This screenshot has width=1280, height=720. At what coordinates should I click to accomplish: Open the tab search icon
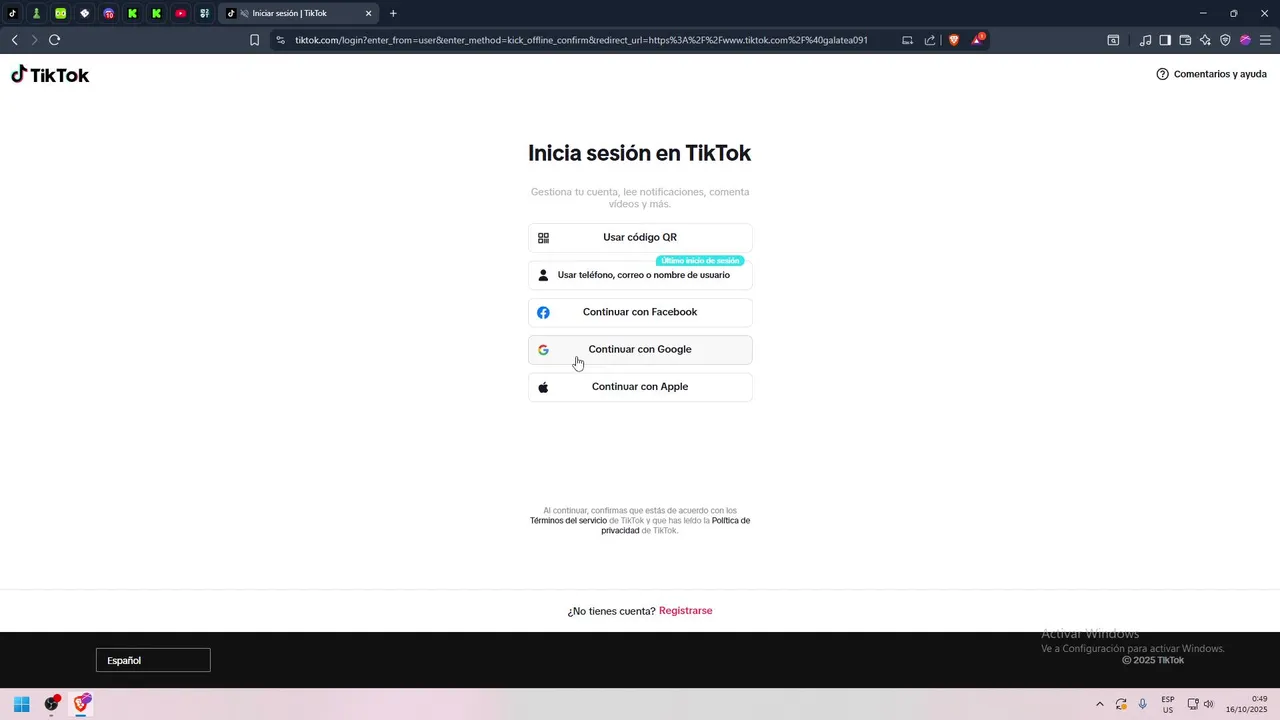pyautogui.click(x=1113, y=40)
